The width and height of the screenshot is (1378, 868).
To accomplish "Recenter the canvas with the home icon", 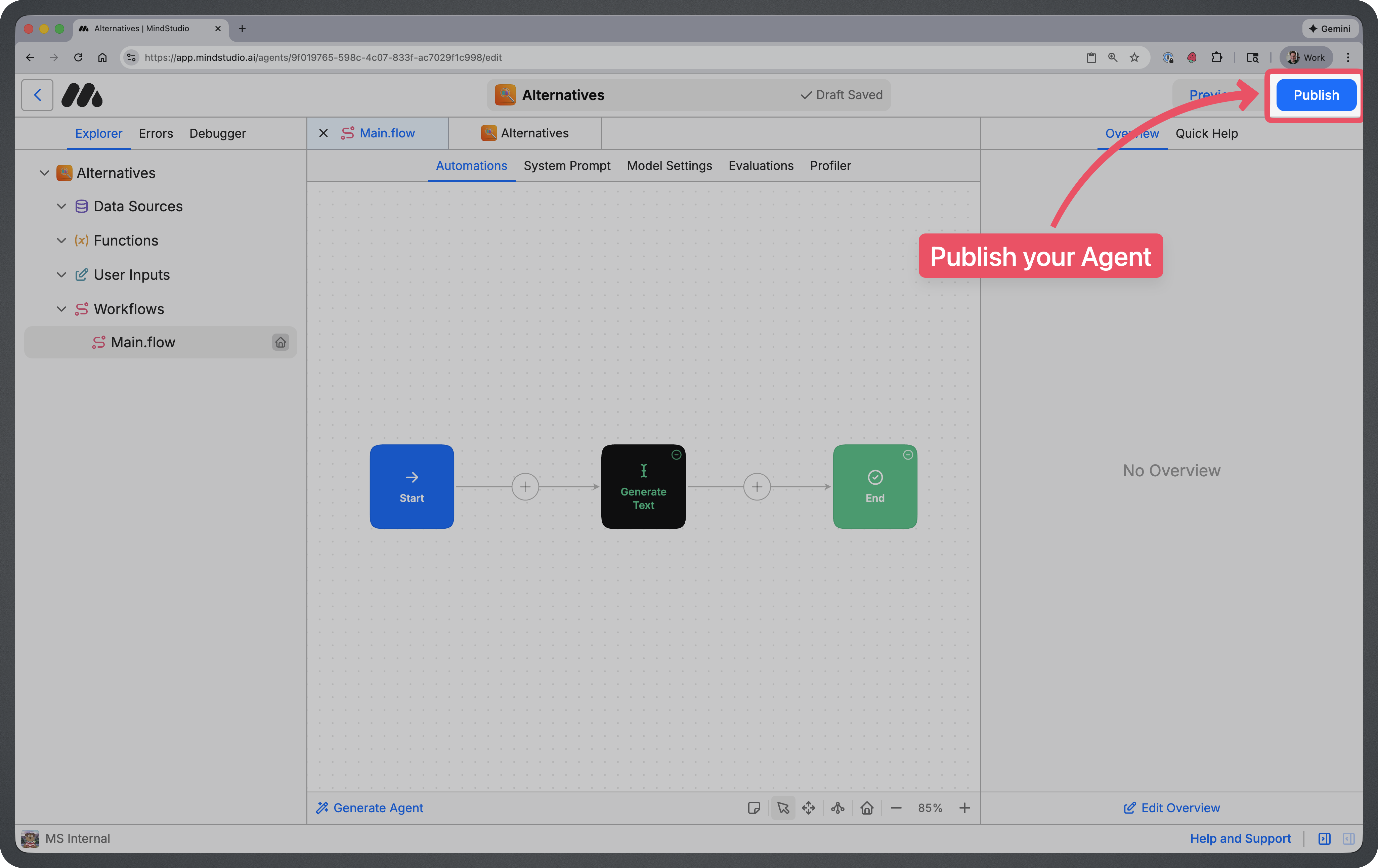I will (867, 808).
